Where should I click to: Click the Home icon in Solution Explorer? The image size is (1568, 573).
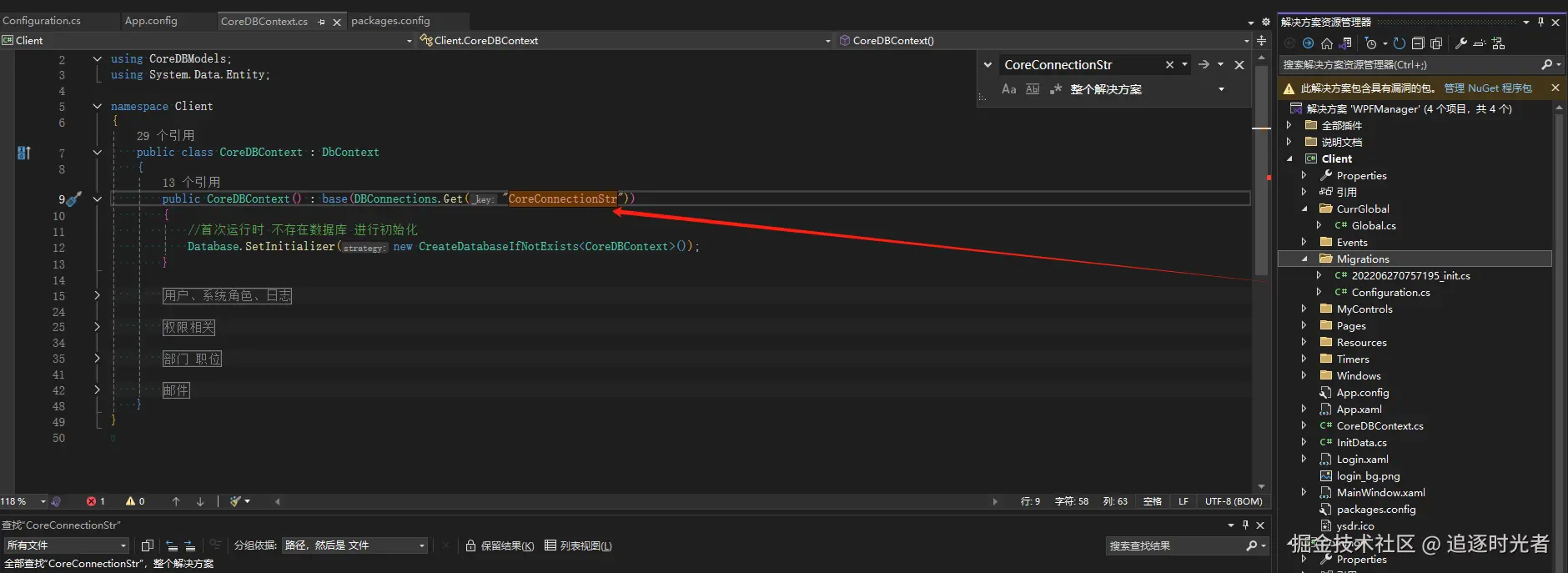click(x=1326, y=43)
